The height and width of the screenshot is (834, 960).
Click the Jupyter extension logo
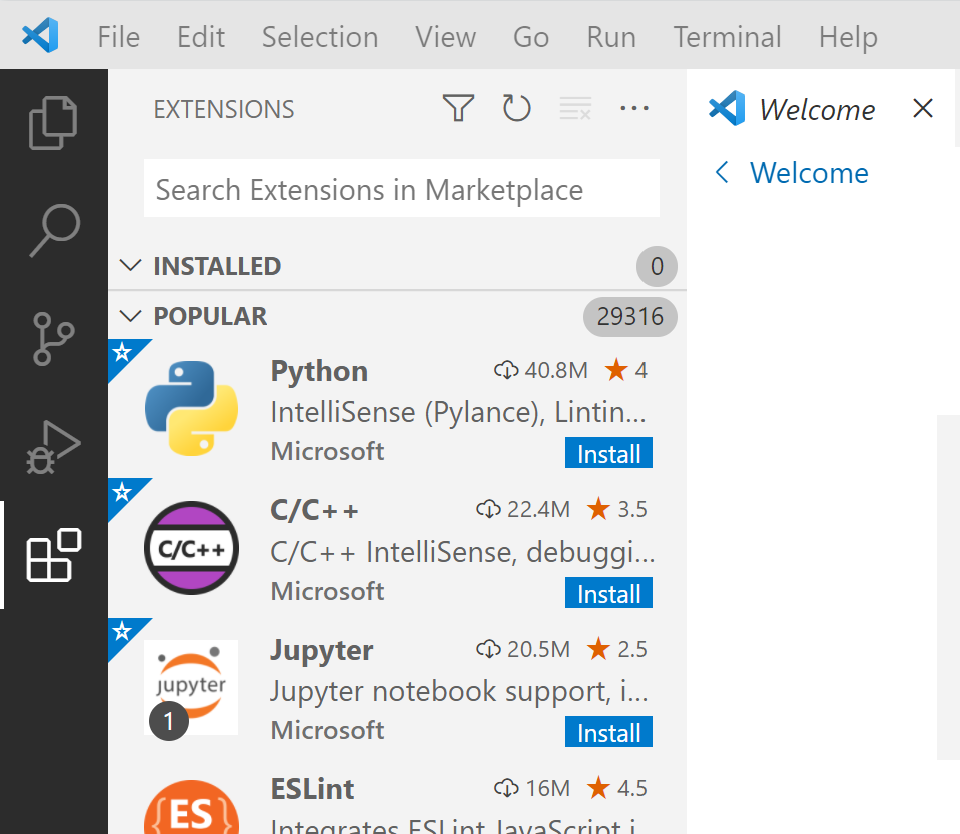tap(191, 687)
